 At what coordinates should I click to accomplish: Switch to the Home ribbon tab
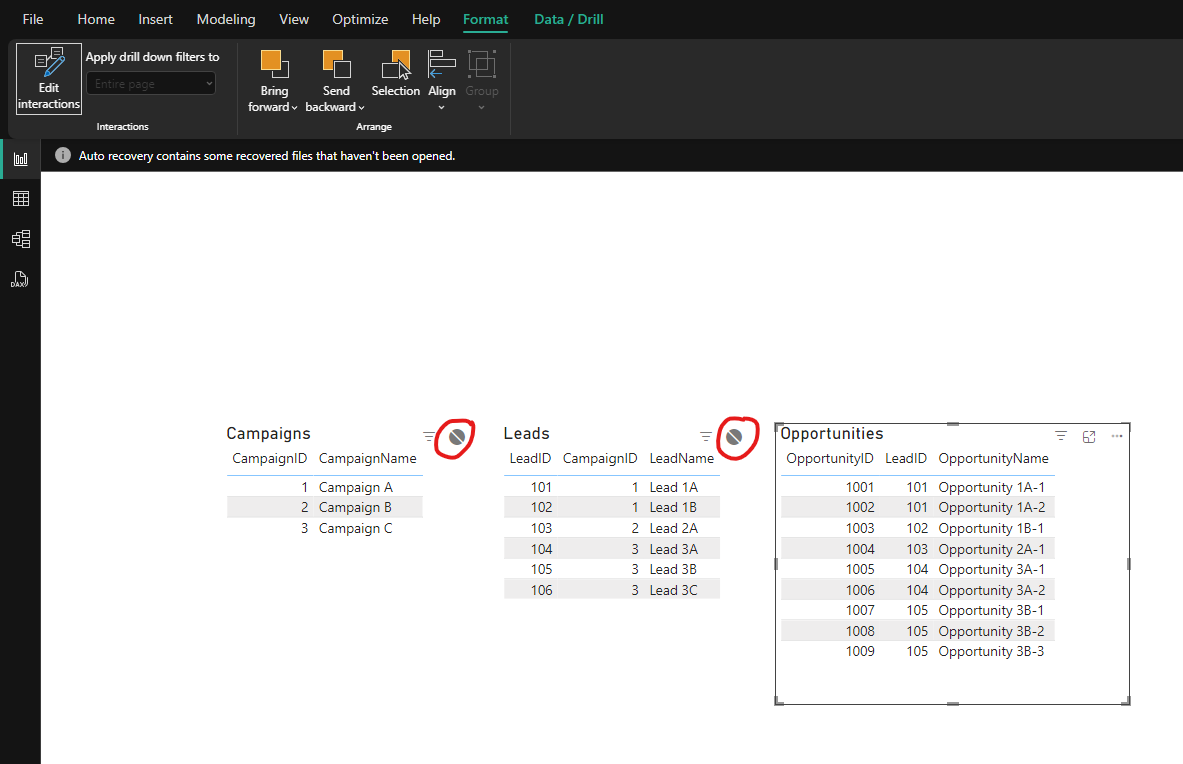click(x=96, y=20)
